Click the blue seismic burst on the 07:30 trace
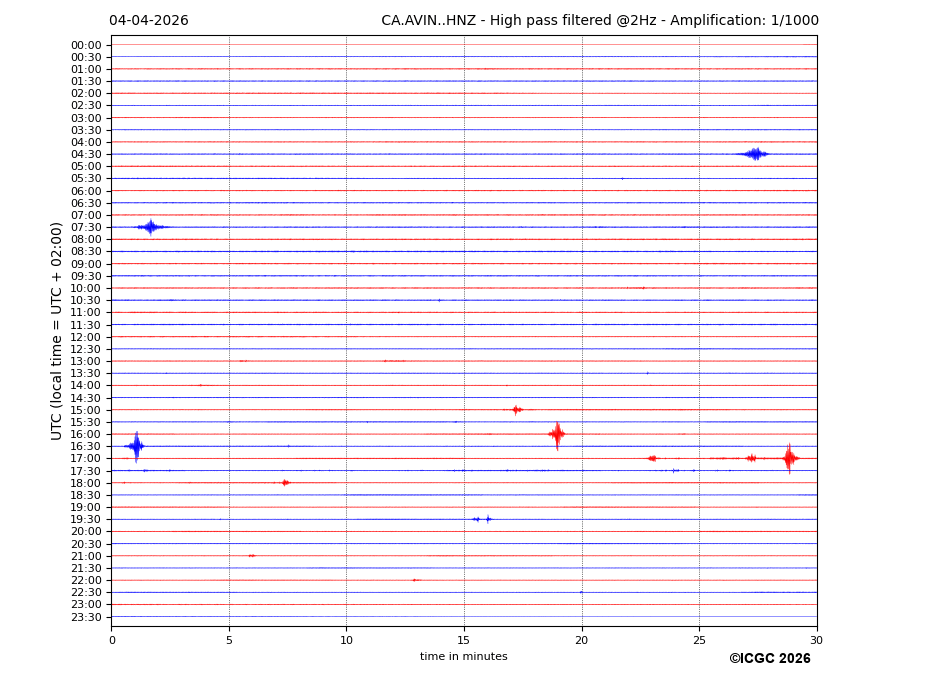This screenshot has height=696, width=927. (150, 227)
